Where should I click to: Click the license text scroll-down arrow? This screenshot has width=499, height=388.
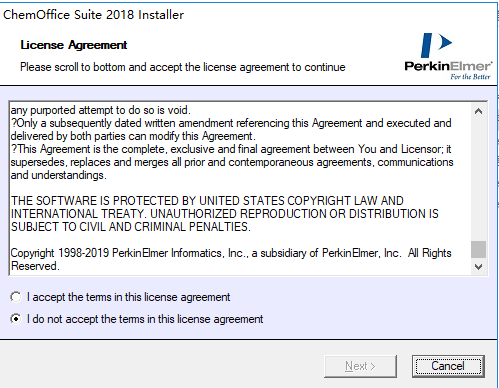pyautogui.click(x=478, y=267)
